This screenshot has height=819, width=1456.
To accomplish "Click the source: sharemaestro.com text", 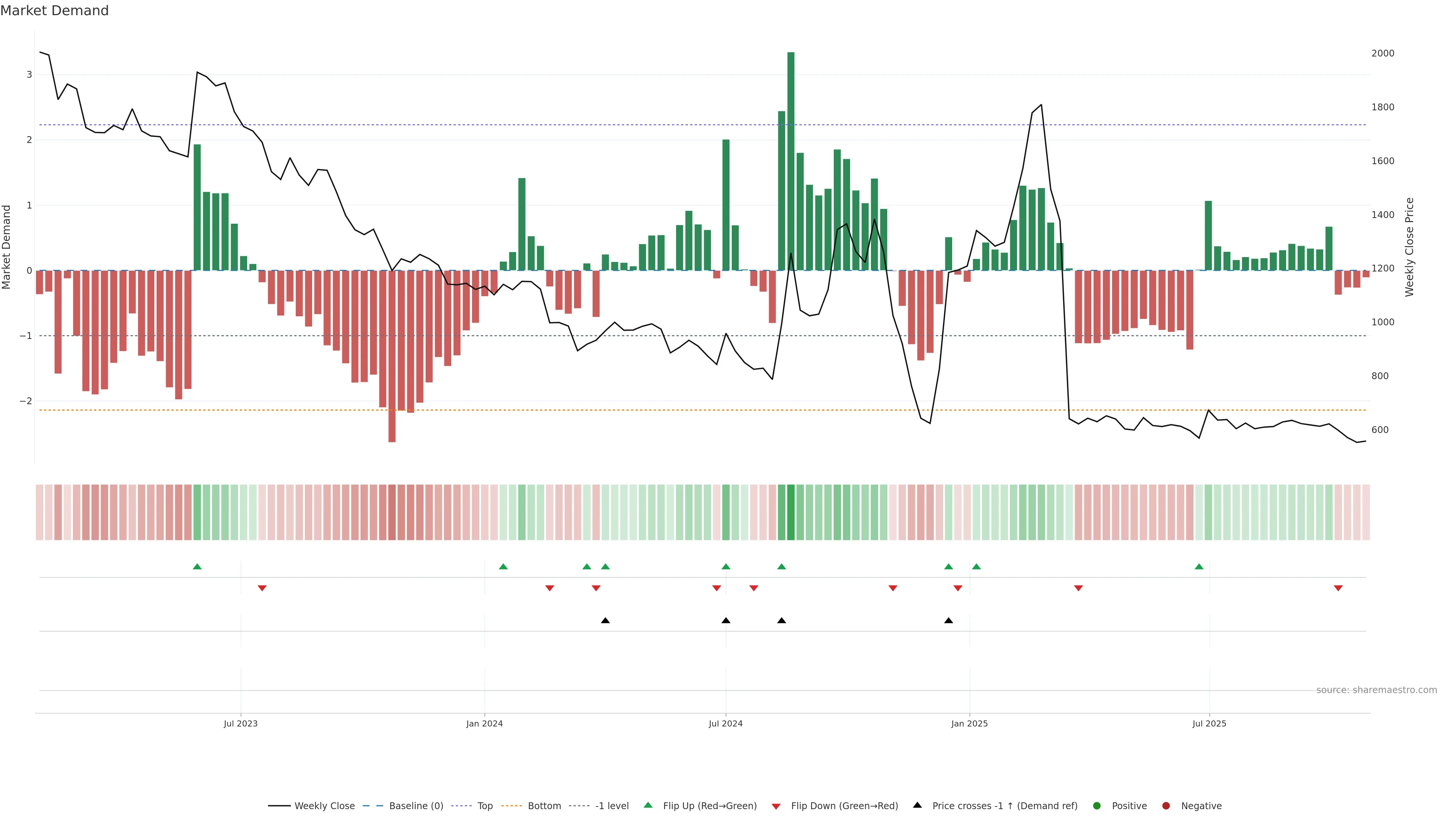I will pos(1376,690).
